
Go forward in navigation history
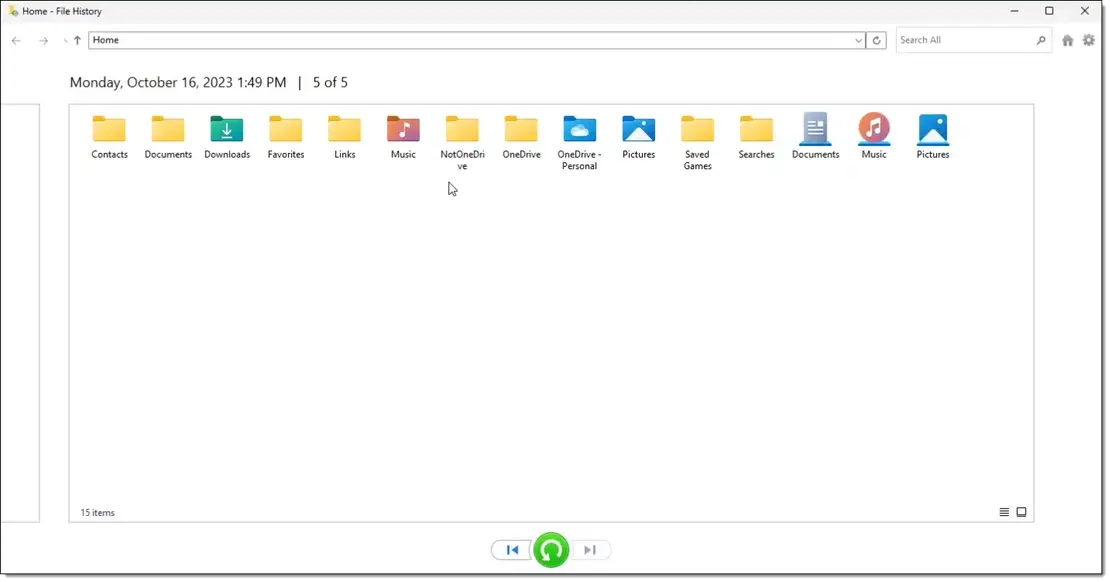click(x=43, y=40)
